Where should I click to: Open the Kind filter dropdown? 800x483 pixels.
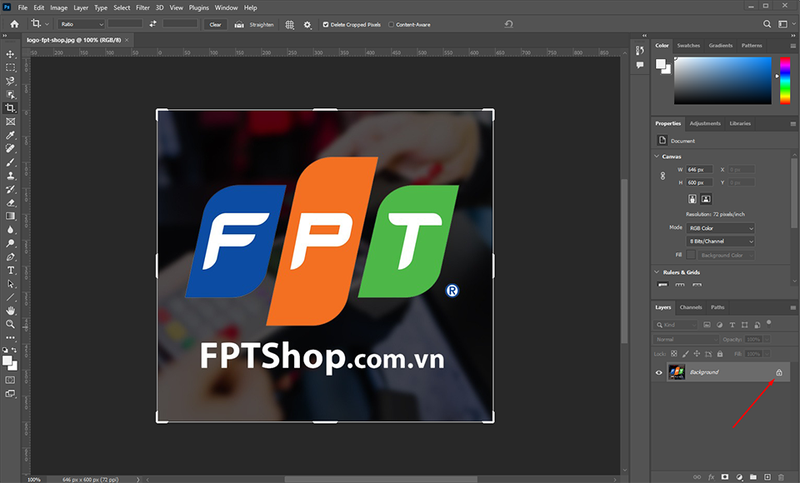point(676,324)
